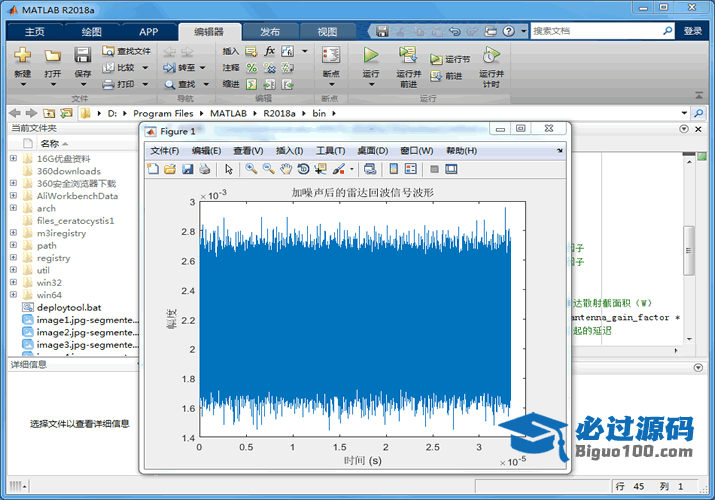This screenshot has height=500, width=715.
Task: Click the 断点 (Breakpoints) icon
Action: 331,55
